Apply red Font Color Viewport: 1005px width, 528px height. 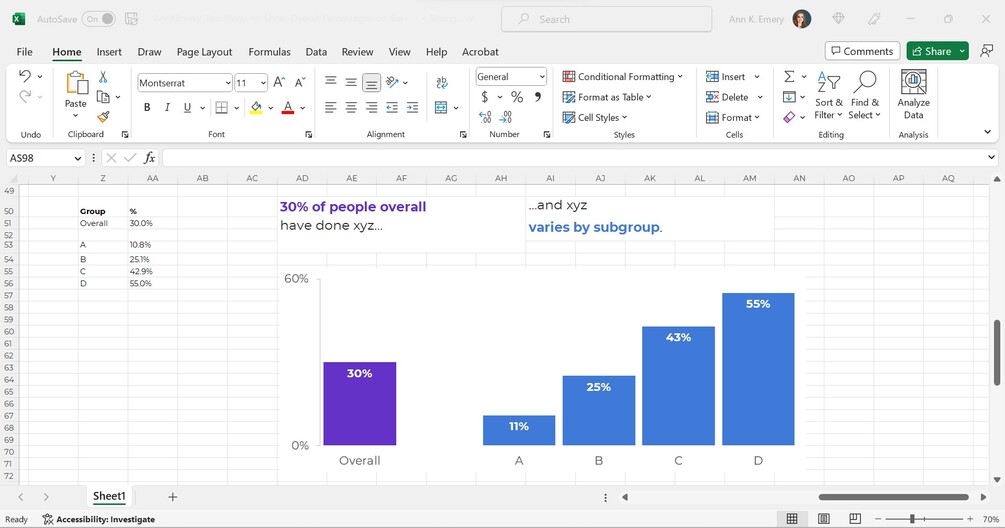pyautogui.click(x=288, y=108)
